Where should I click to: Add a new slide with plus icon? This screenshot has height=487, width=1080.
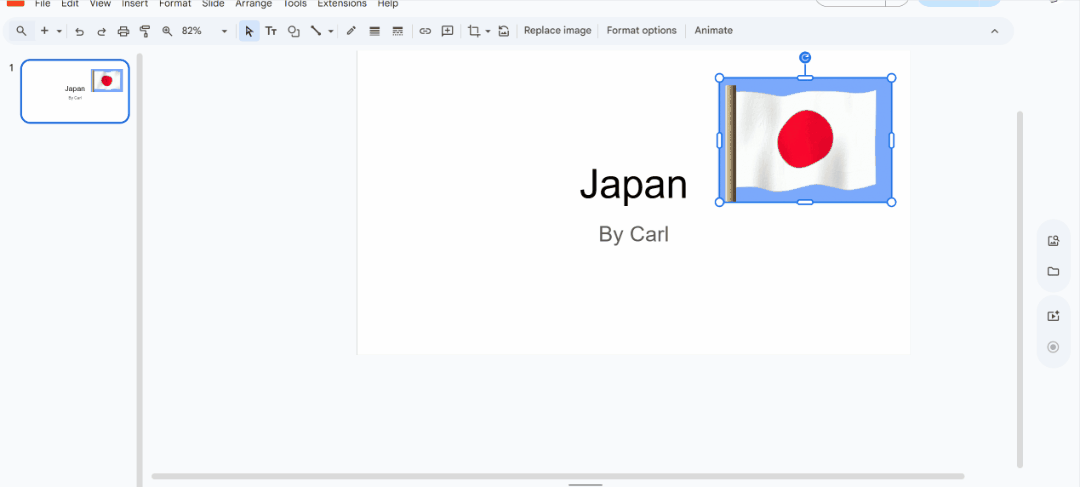click(x=44, y=31)
